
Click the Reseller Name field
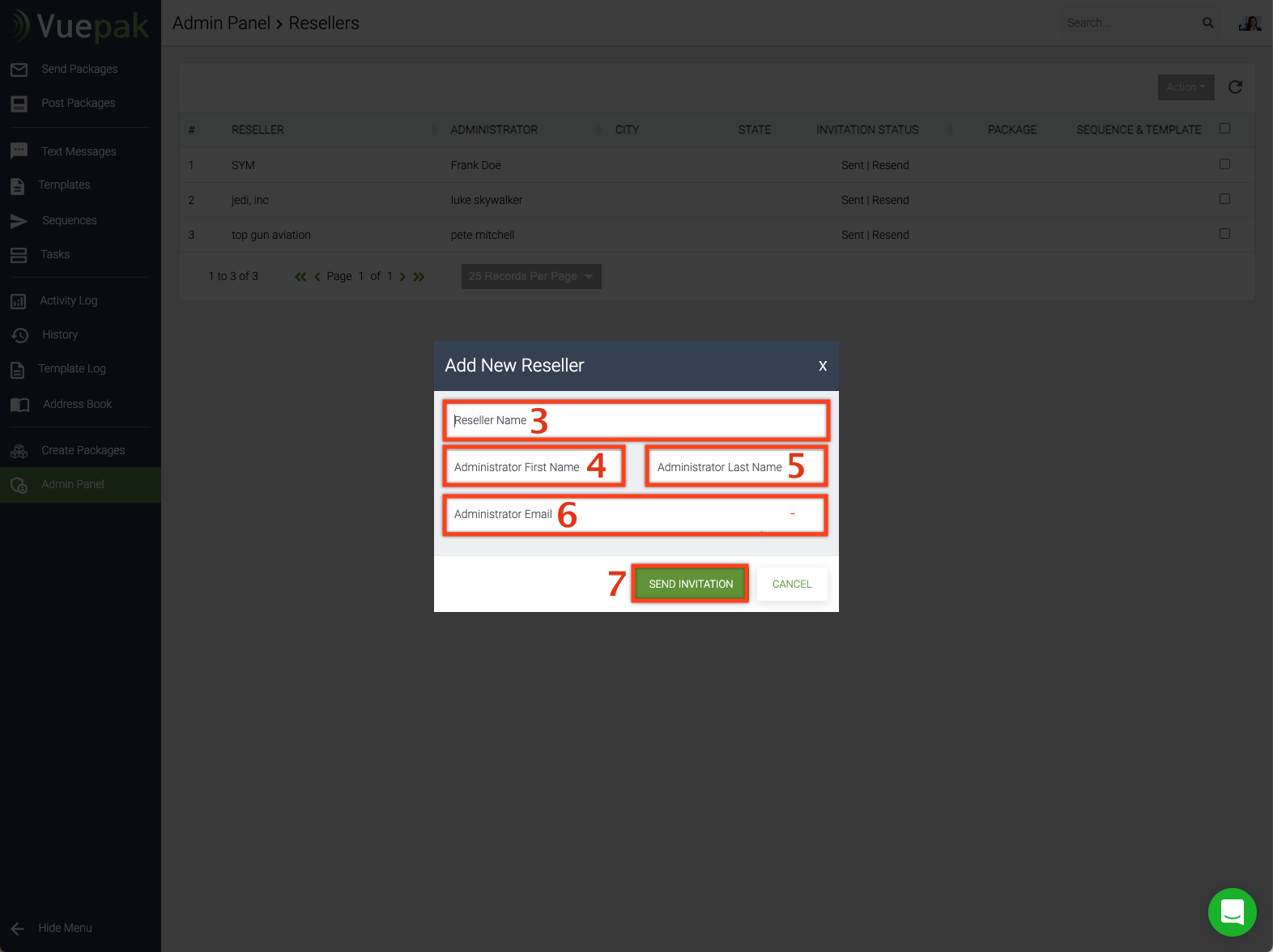(636, 421)
